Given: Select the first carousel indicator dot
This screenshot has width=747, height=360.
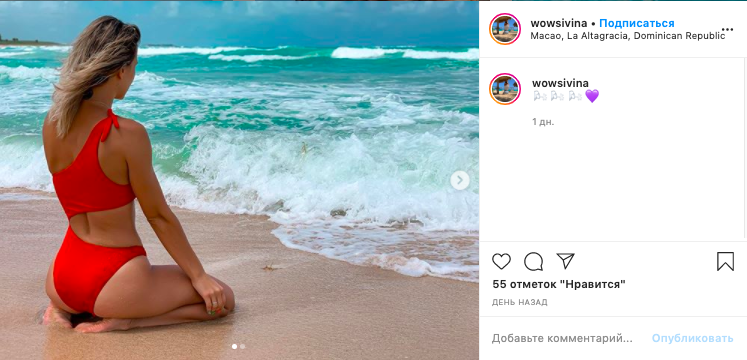Looking at the screenshot, I should click(x=234, y=347).
